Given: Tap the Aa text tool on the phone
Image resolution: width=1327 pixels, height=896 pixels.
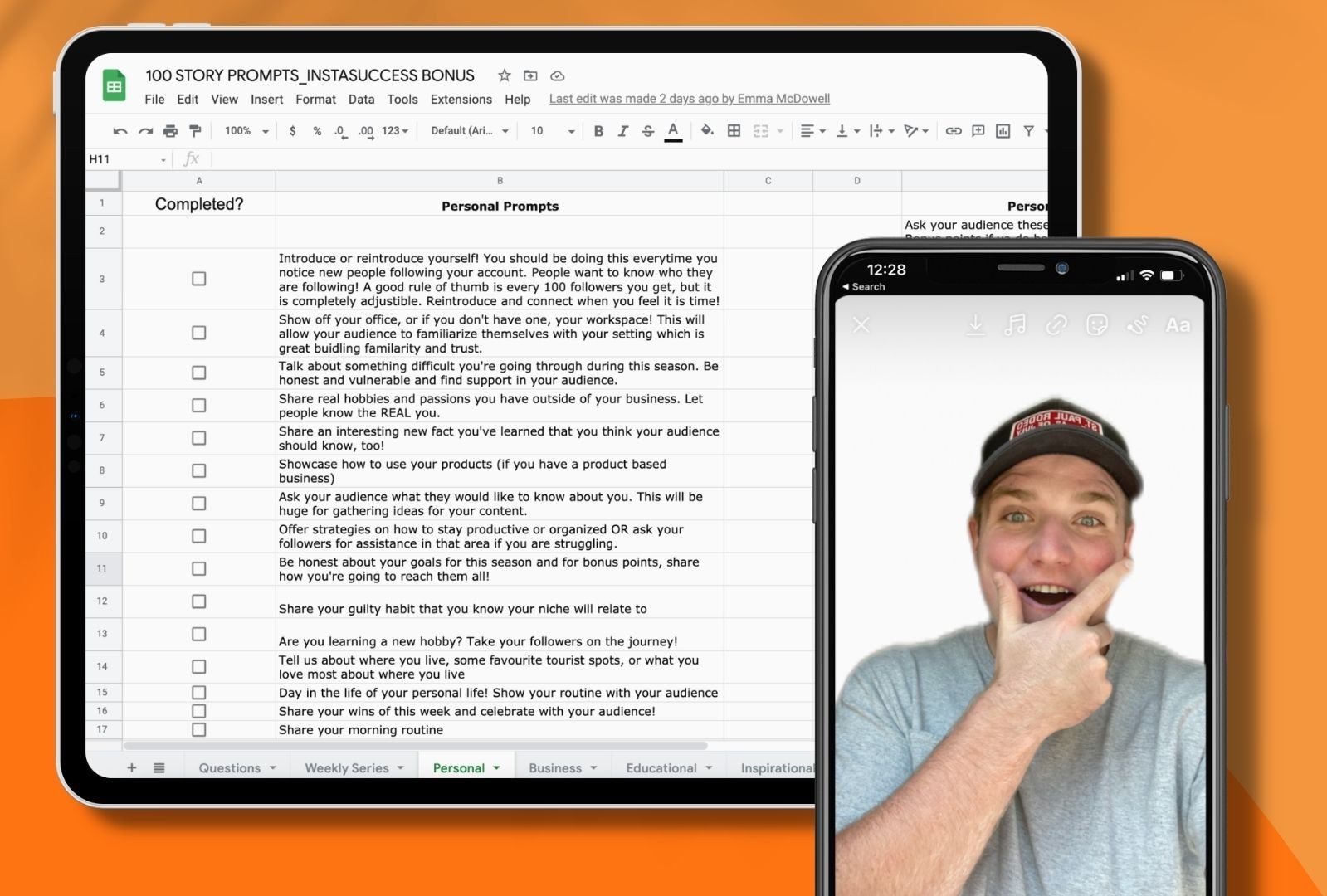Looking at the screenshot, I should pos(1178,325).
